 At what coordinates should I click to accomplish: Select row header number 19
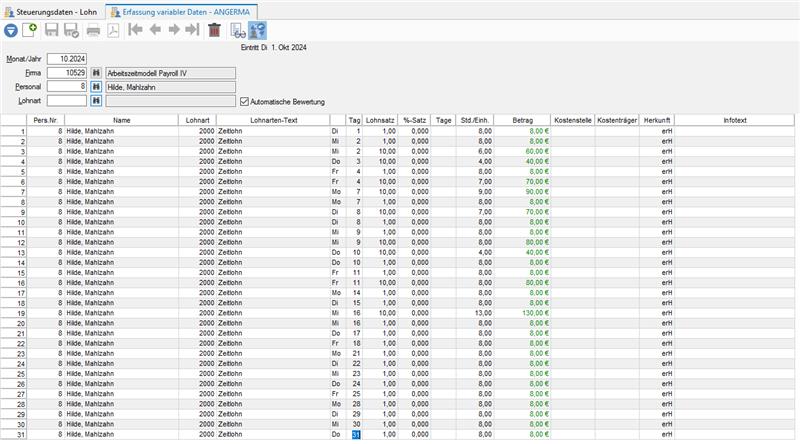click(14, 313)
